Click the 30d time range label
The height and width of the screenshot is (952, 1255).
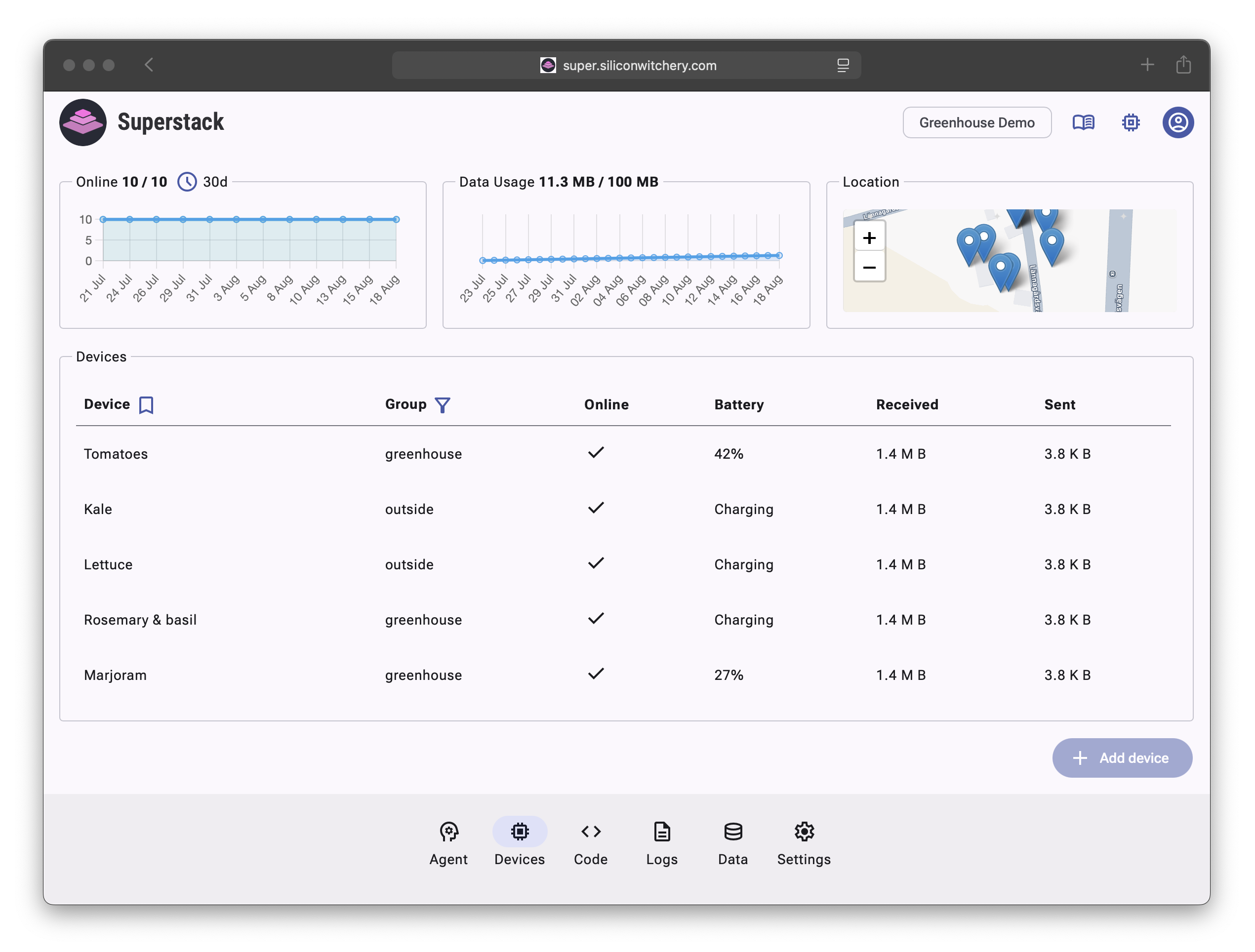[x=215, y=182]
